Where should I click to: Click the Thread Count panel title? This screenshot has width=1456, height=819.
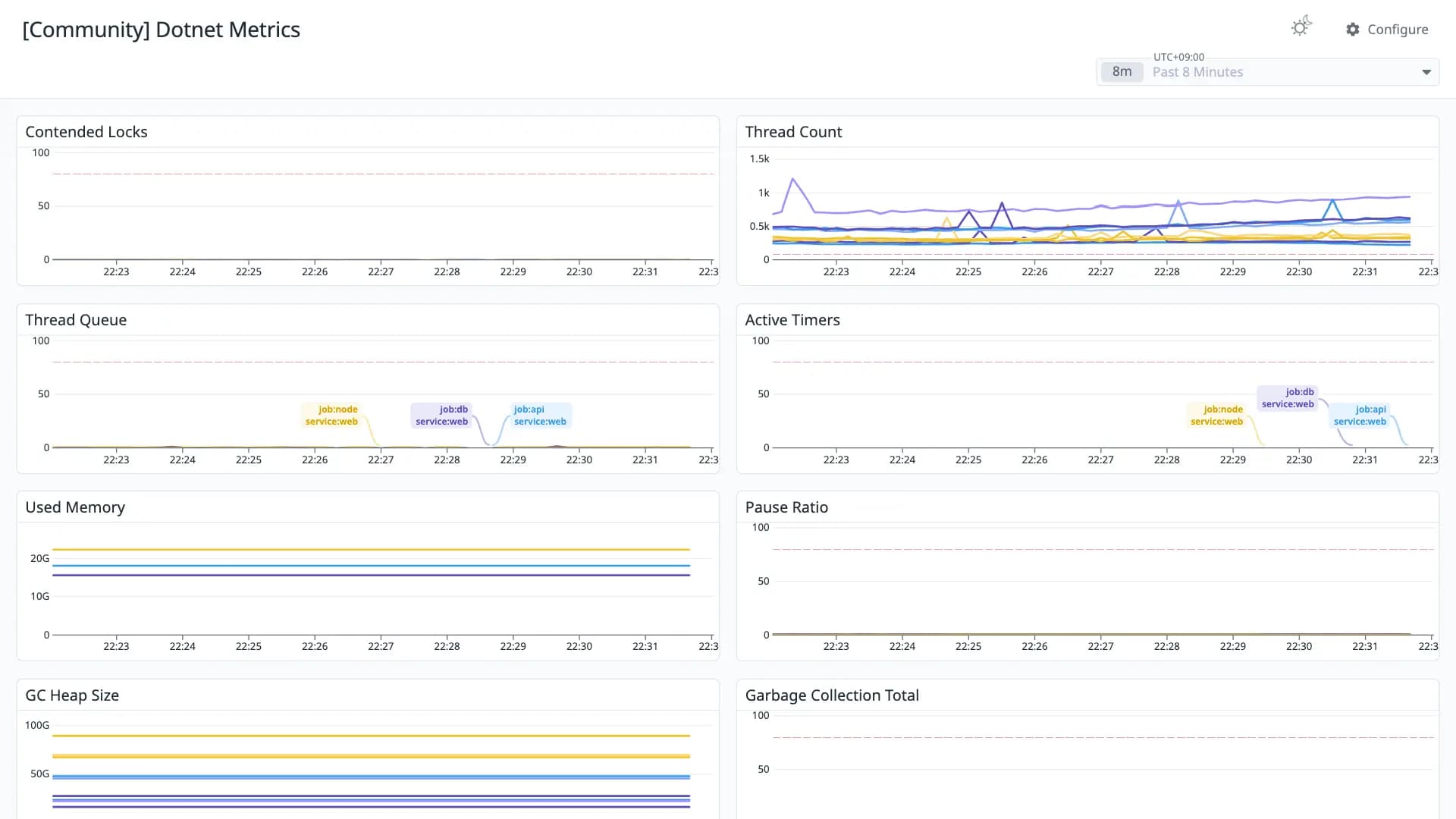click(x=793, y=132)
